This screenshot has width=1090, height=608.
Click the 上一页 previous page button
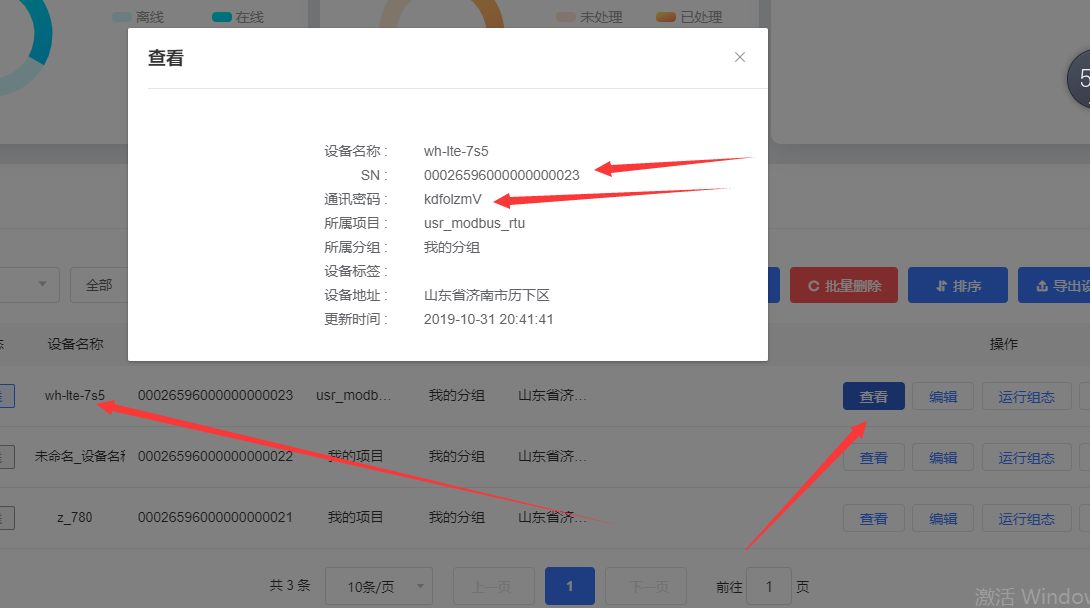pyautogui.click(x=493, y=587)
